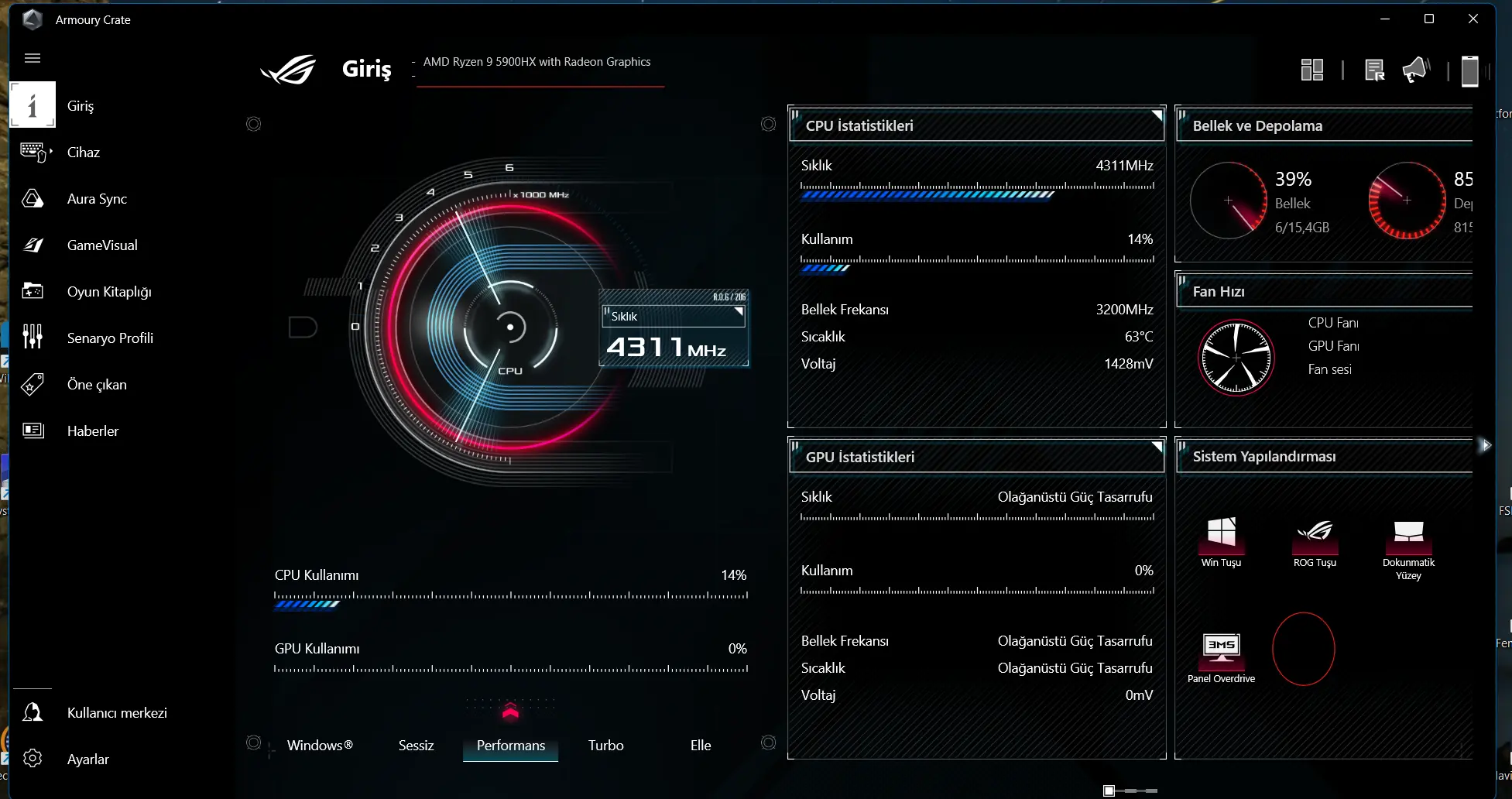Click the page indicator at the bottom
This screenshot has height=799, width=1512.
pos(1130,790)
